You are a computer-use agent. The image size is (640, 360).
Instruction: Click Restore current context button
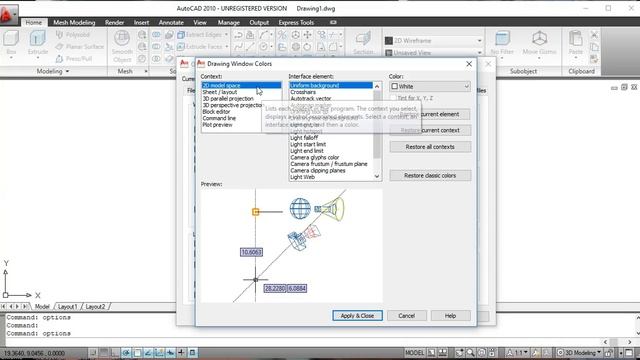coord(430,130)
